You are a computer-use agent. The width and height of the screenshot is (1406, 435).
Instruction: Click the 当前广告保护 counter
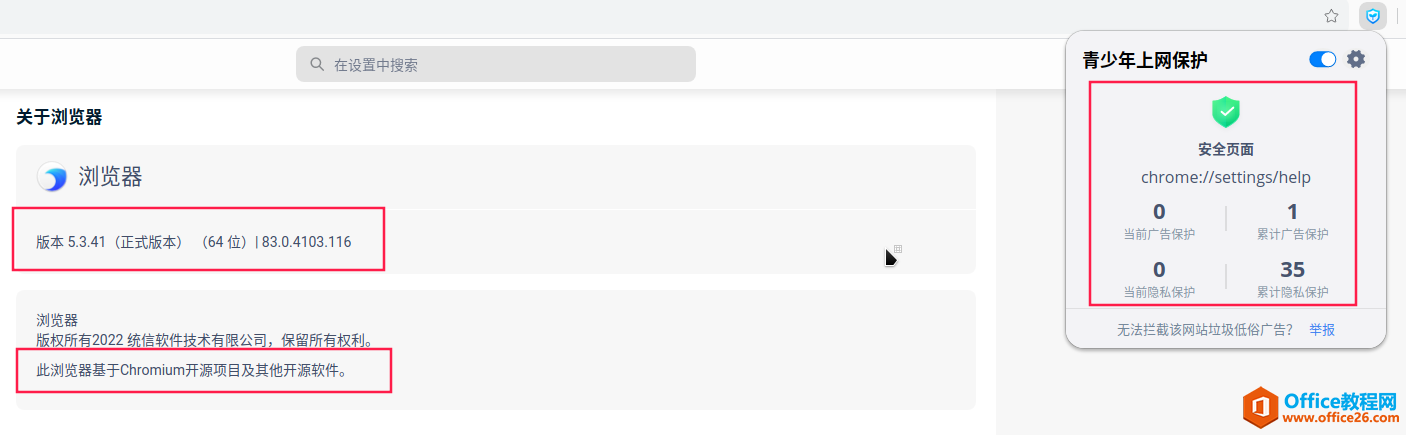point(1159,222)
